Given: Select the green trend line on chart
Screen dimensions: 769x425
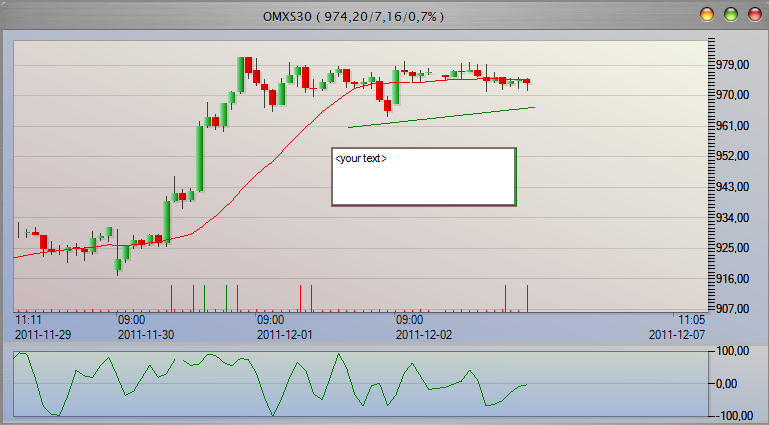Looking at the screenshot, I should [441, 117].
